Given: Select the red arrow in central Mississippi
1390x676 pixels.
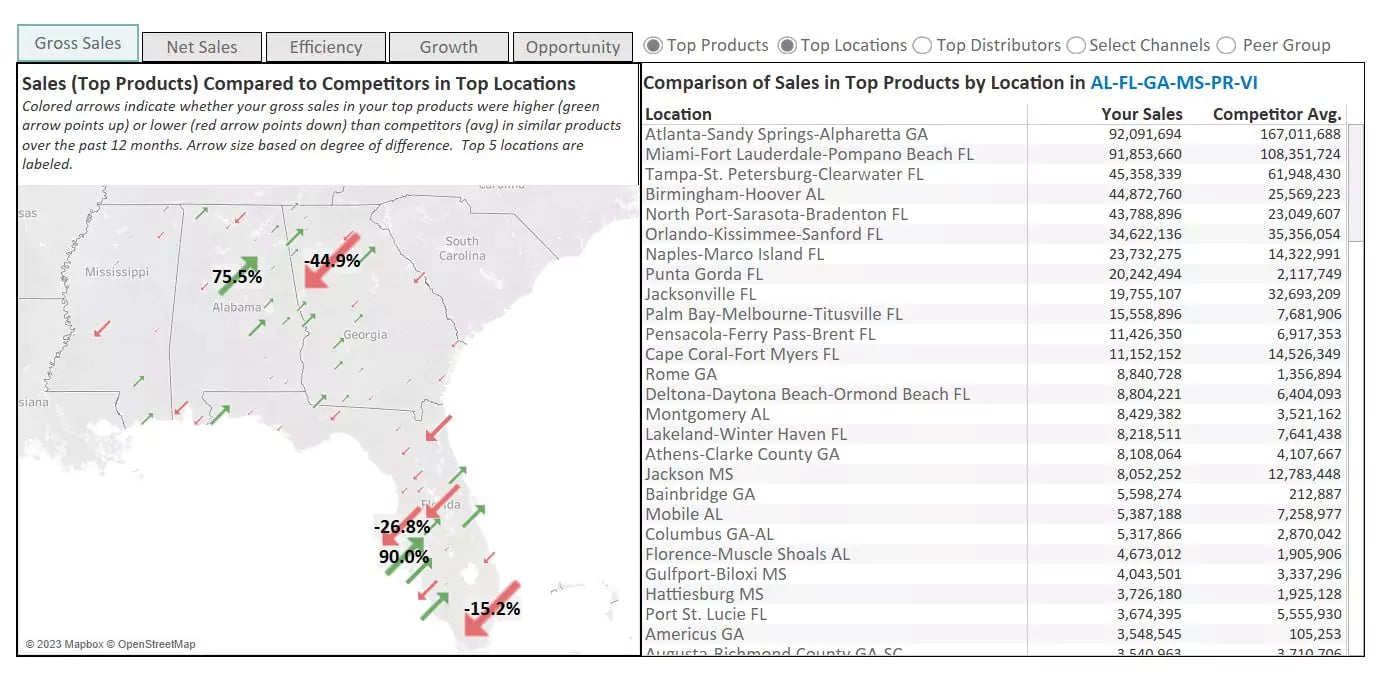Looking at the screenshot, I should pyautogui.click(x=102, y=328).
